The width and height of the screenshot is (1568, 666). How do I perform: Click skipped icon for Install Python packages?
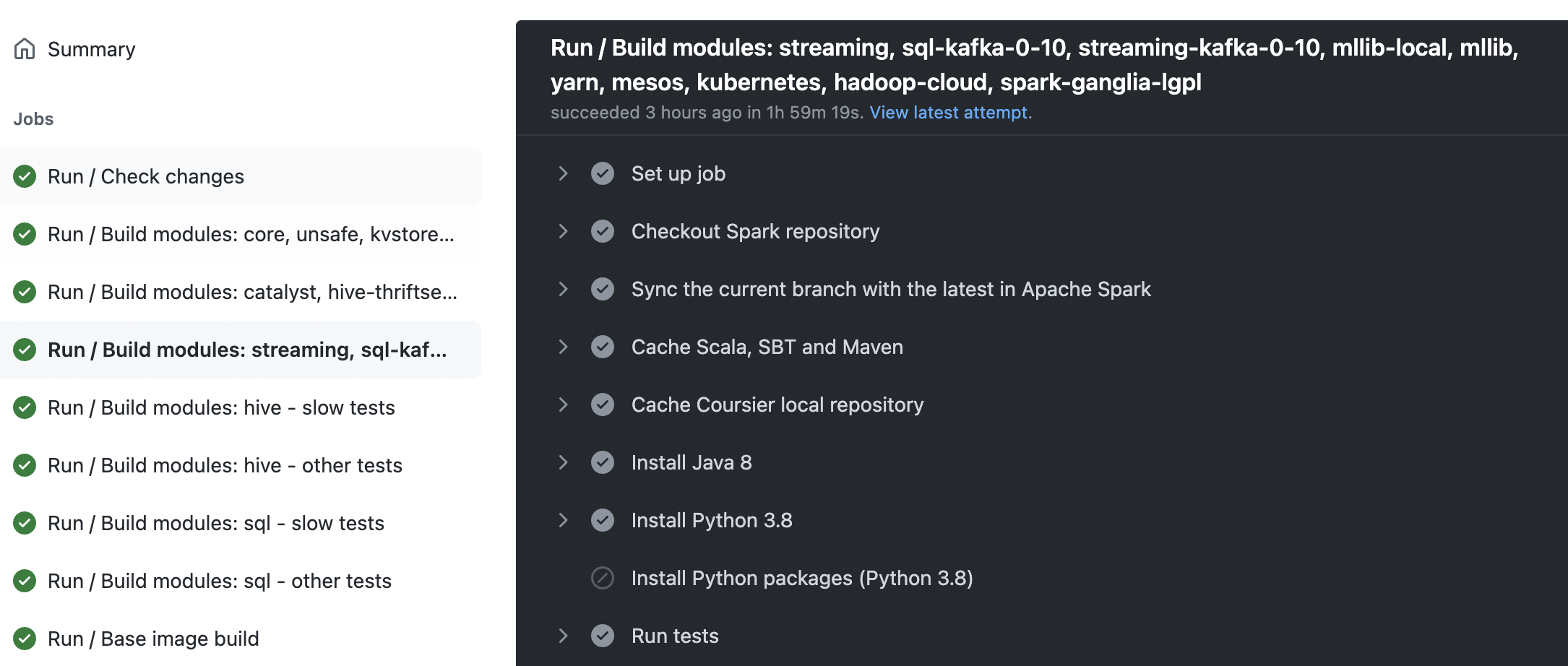pos(603,578)
